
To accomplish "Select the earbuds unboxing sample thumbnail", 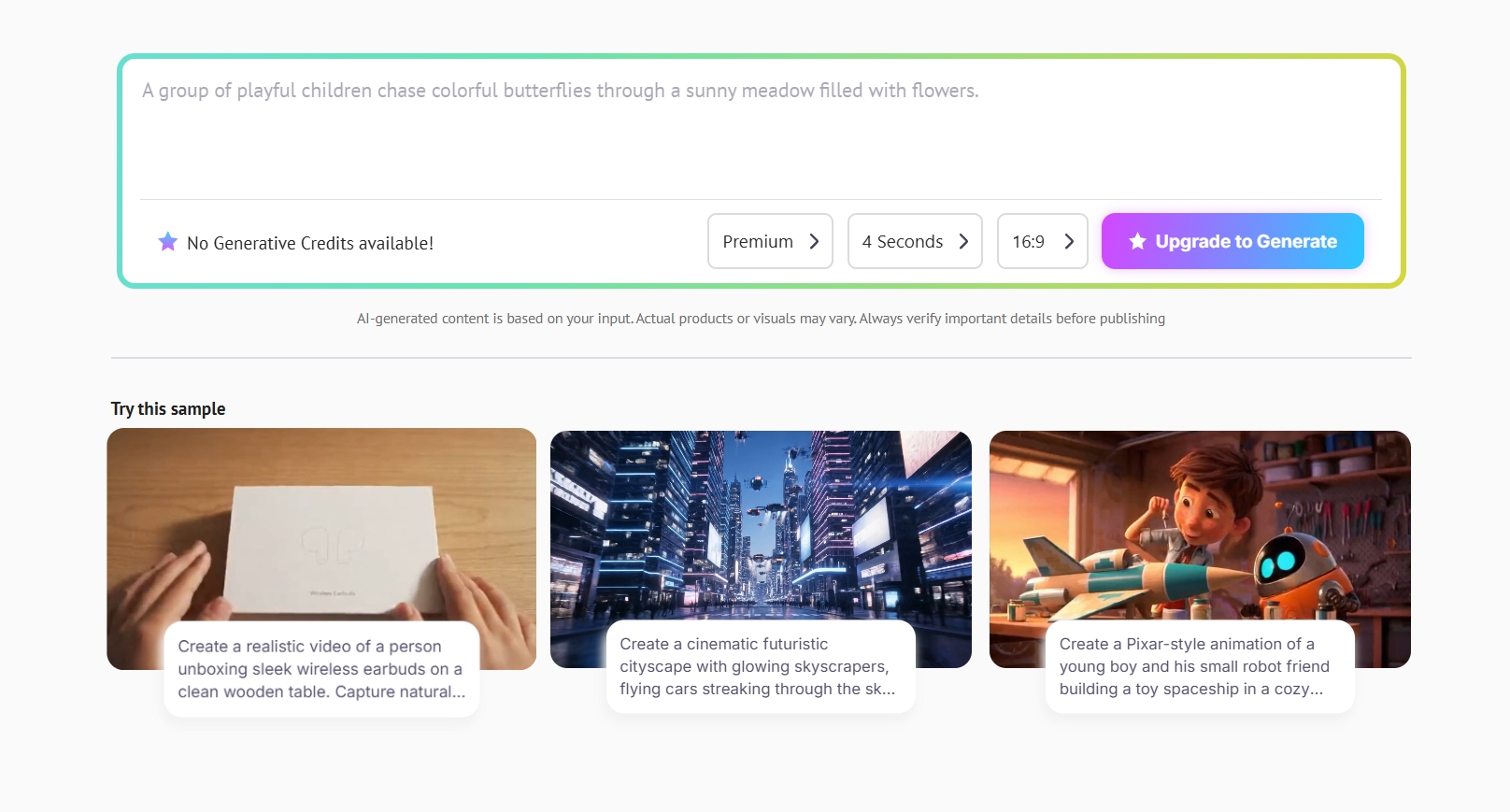I will [x=321, y=523].
